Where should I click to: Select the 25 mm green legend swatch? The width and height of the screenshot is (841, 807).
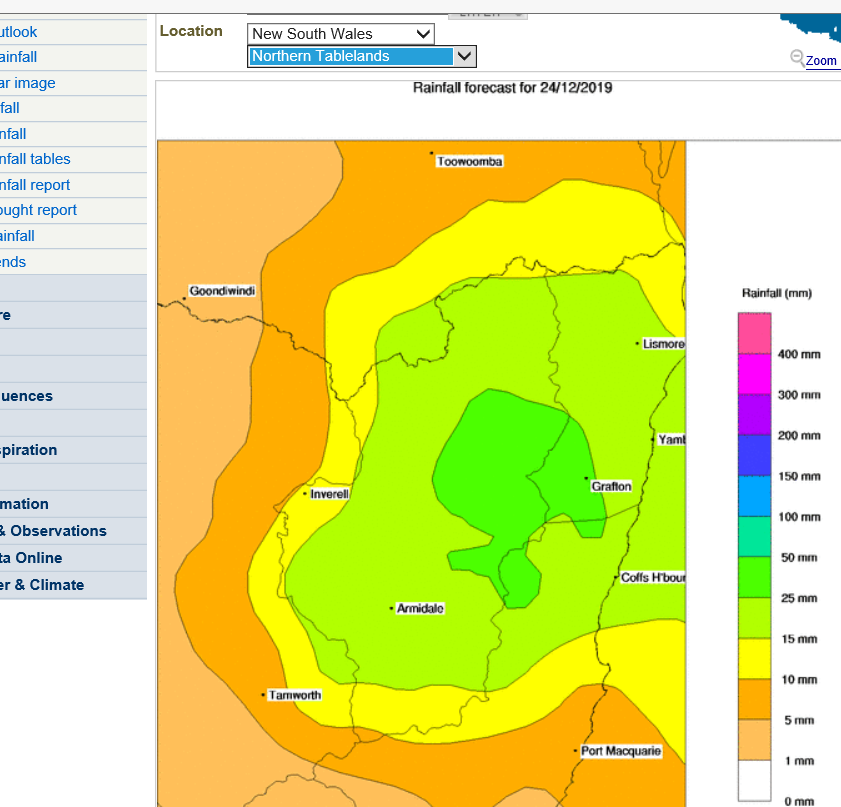click(x=754, y=578)
